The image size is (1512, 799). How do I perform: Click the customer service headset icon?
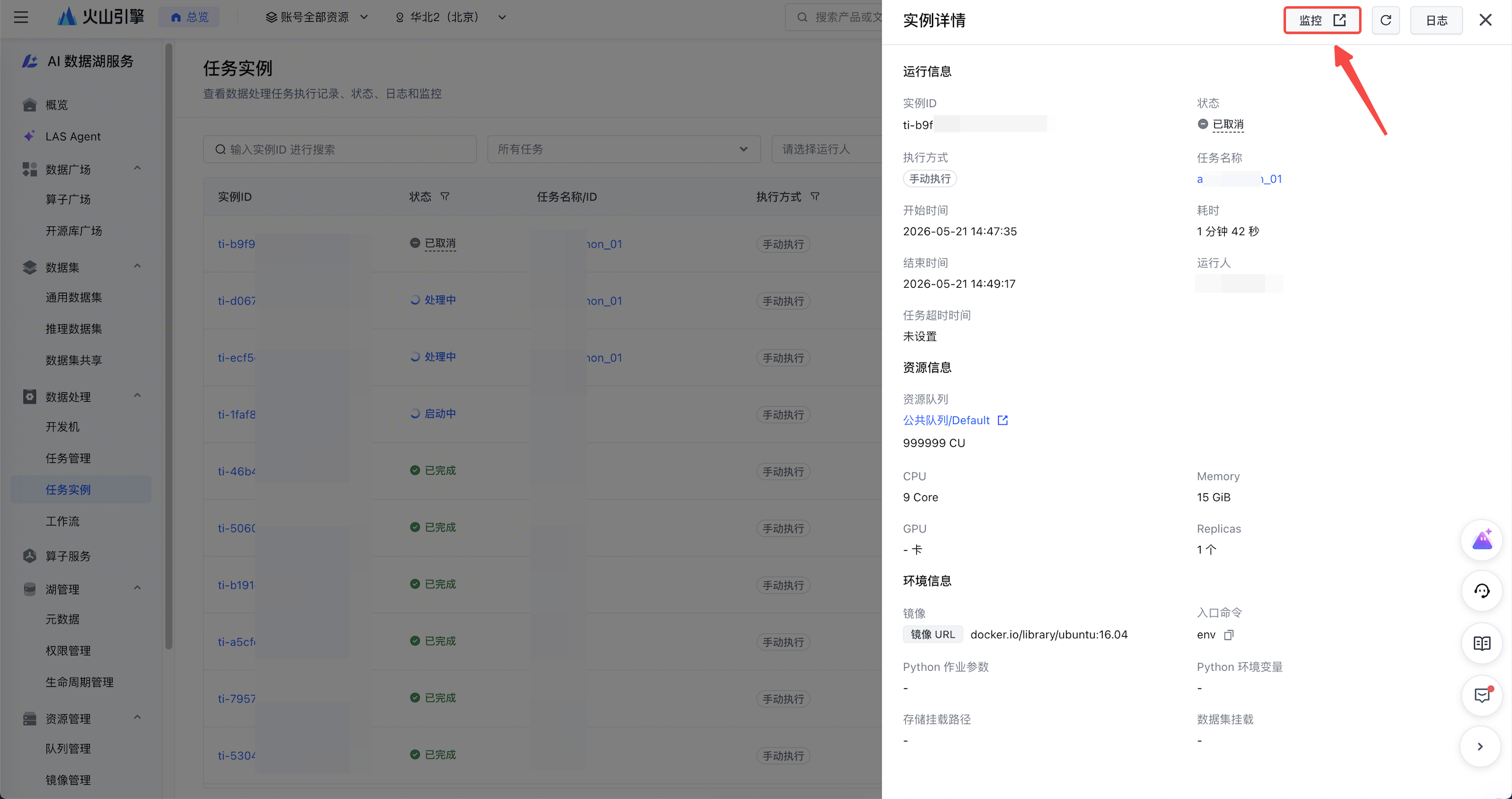[x=1482, y=591]
